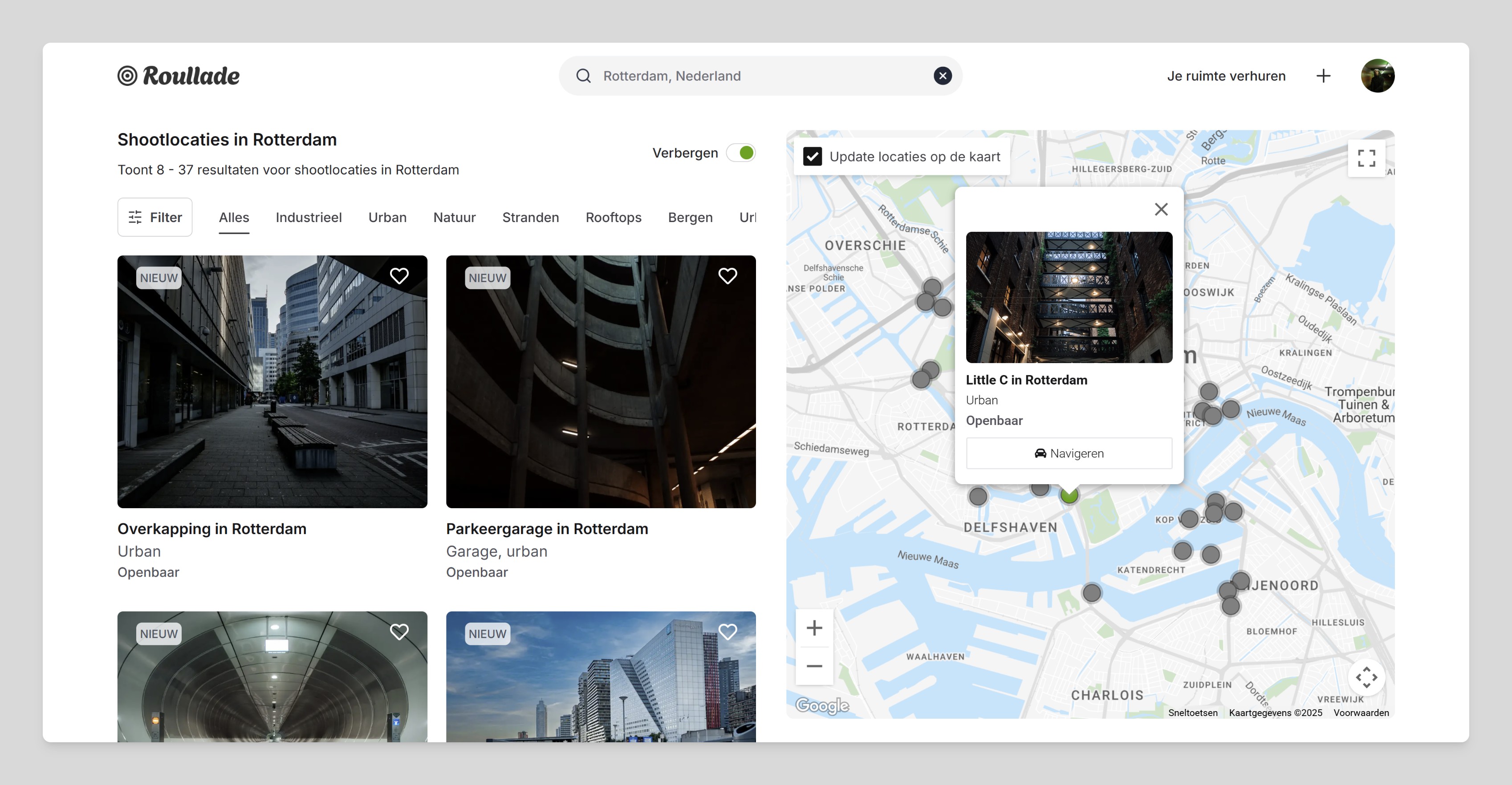Open Je ruimte verhuren link
Viewport: 1512px width, 785px height.
coord(1226,76)
